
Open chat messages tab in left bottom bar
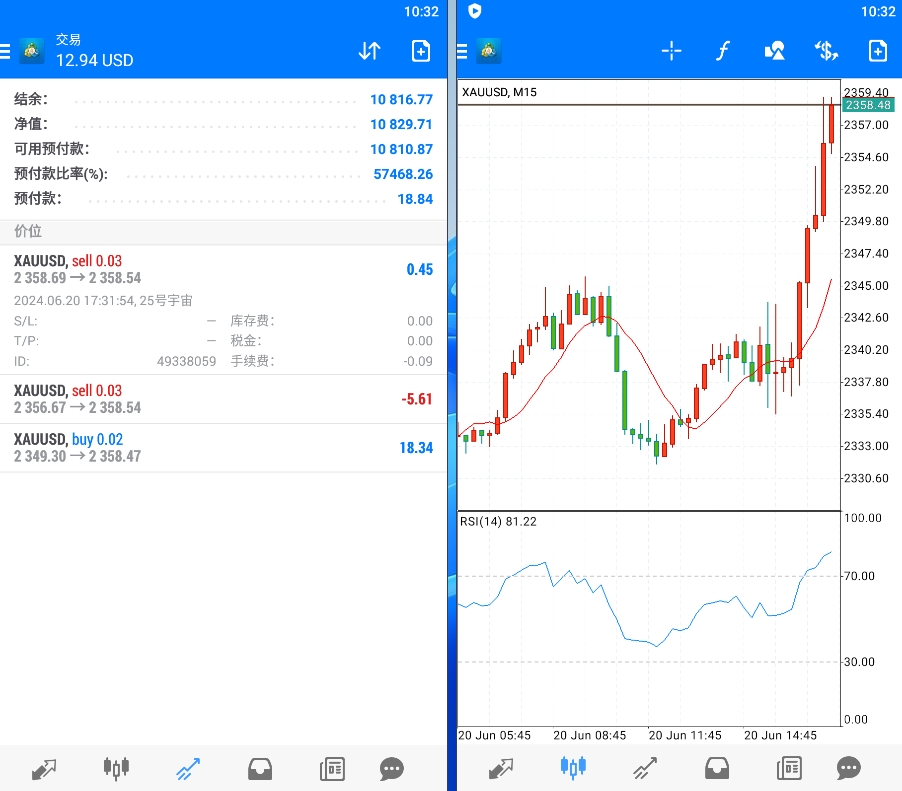tap(392, 769)
